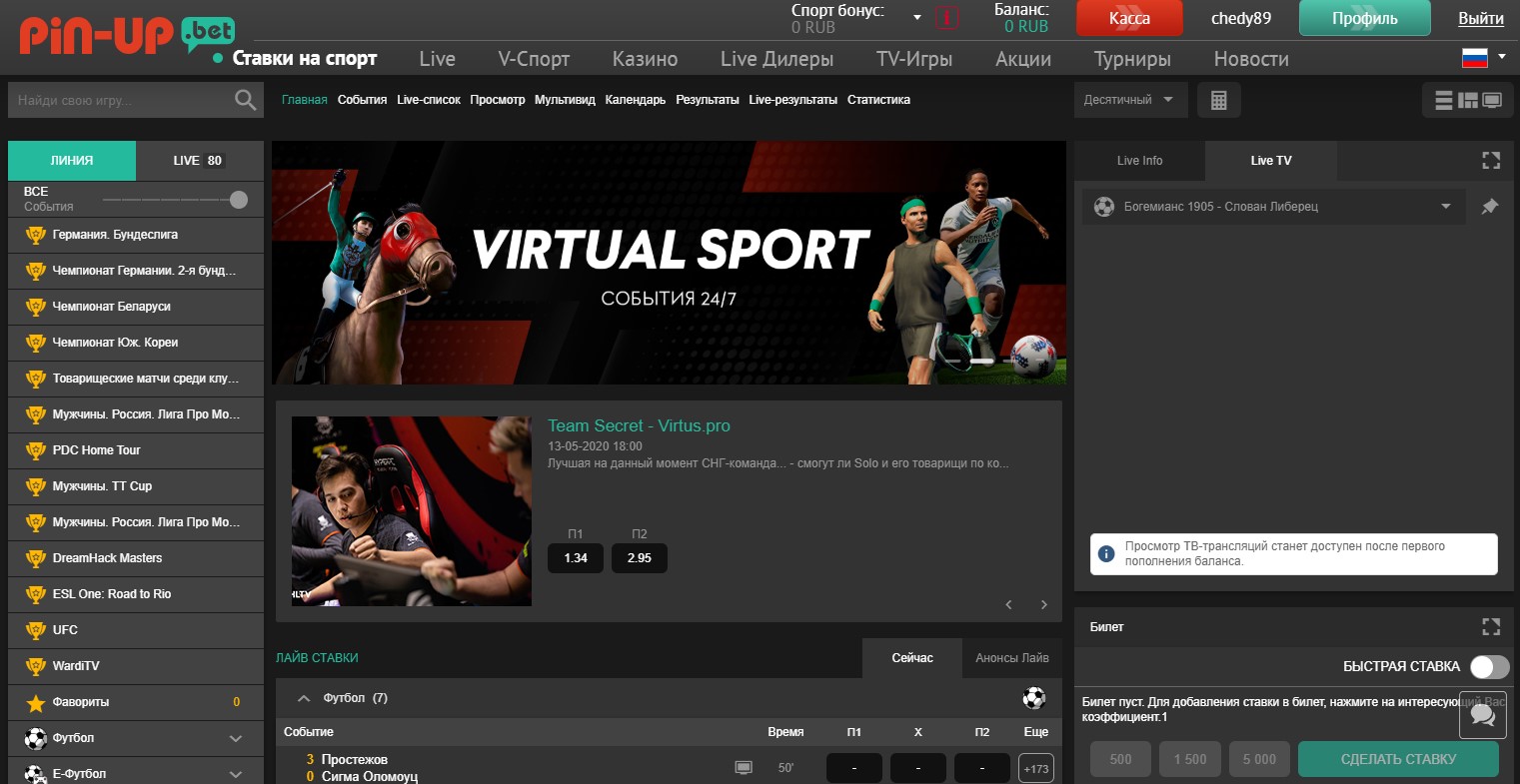Click П1 odds 1.34 for Team Secret
The height and width of the screenshot is (784, 1520).
coord(576,558)
